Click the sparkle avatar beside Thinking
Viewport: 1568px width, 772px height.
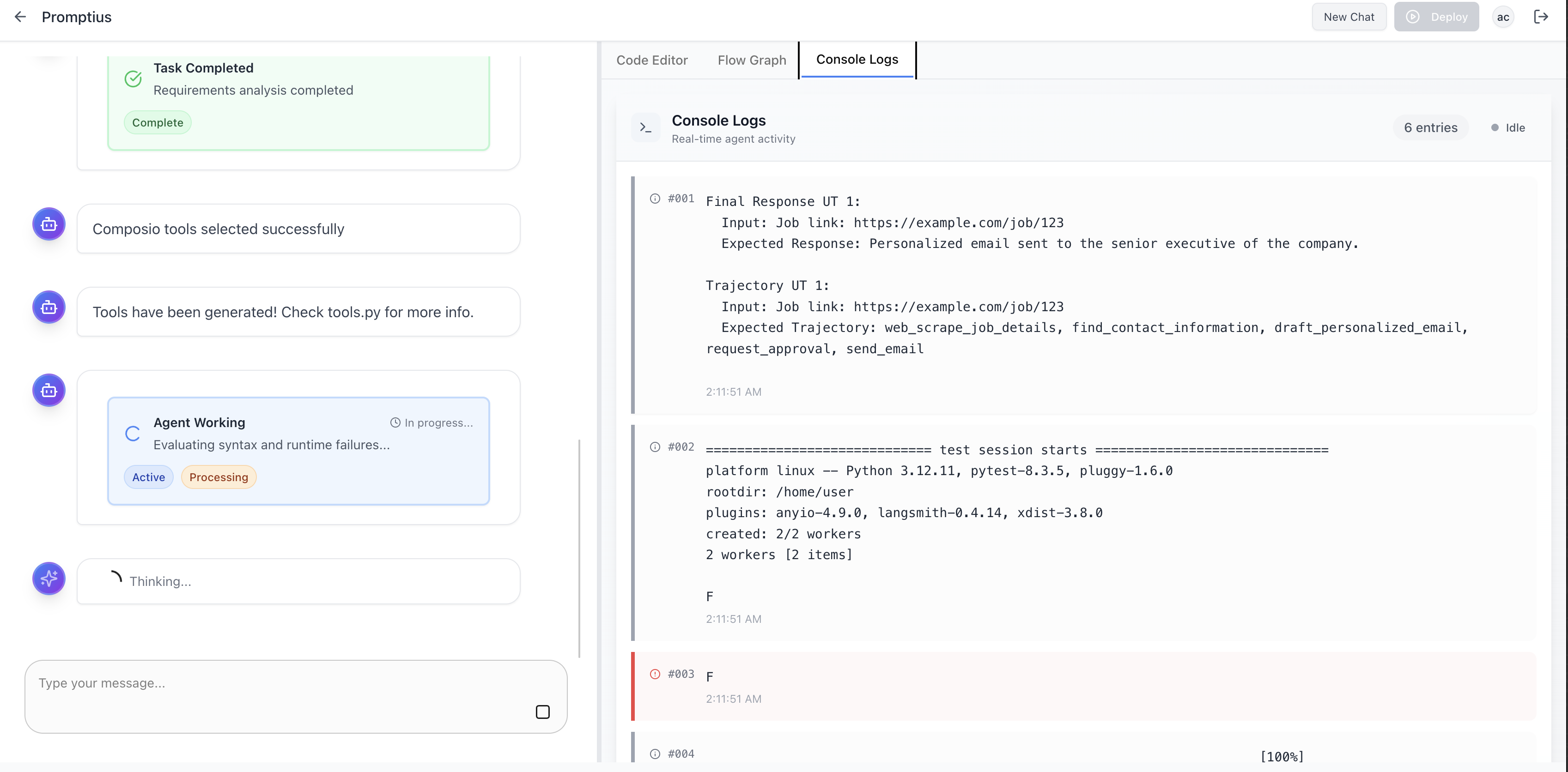[x=49, y=579]
